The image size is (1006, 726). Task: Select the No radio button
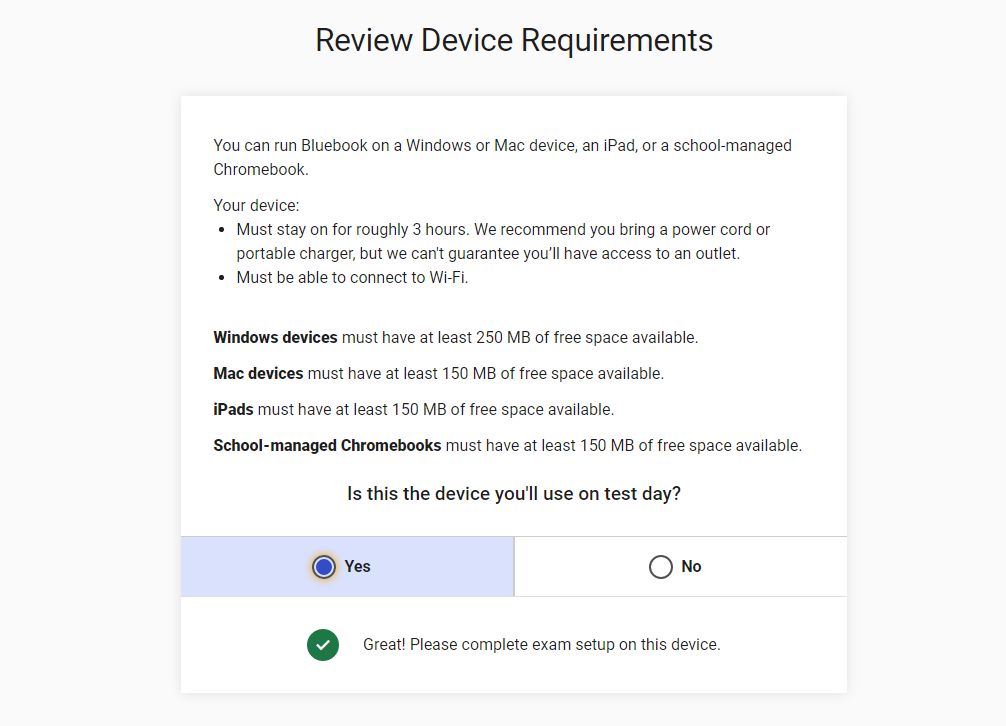tap(660, 567)
